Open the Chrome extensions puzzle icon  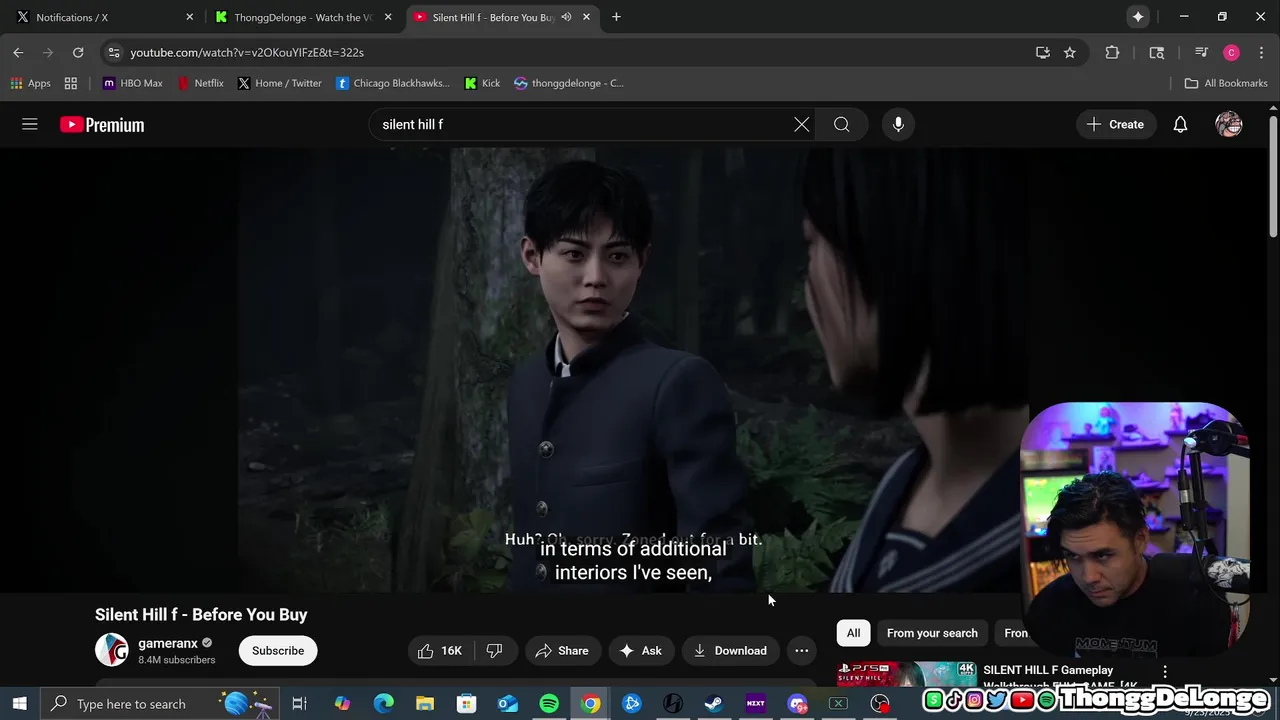(x=1112, y=52)
